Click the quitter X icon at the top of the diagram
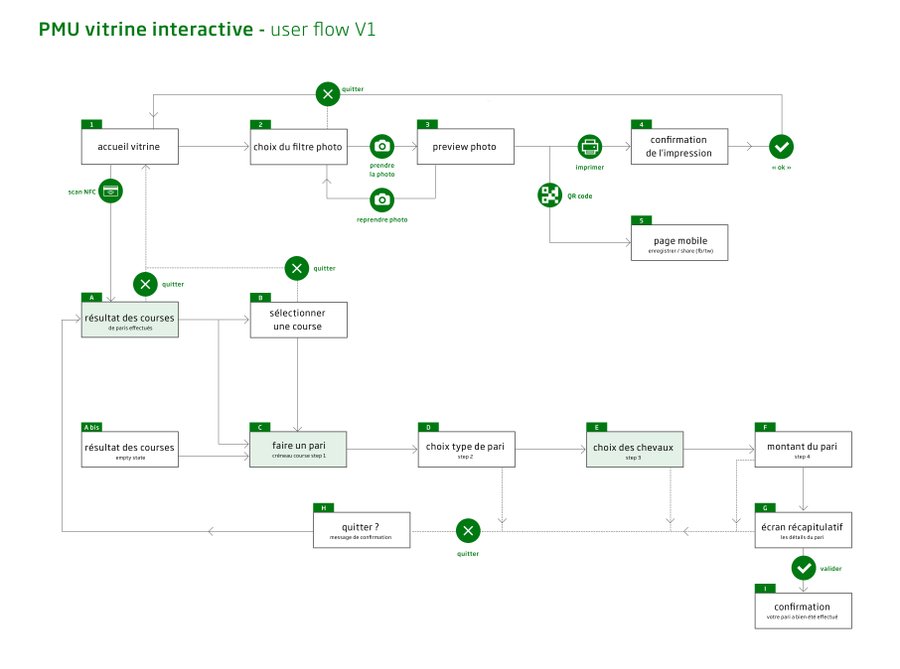 coord(327,94)
